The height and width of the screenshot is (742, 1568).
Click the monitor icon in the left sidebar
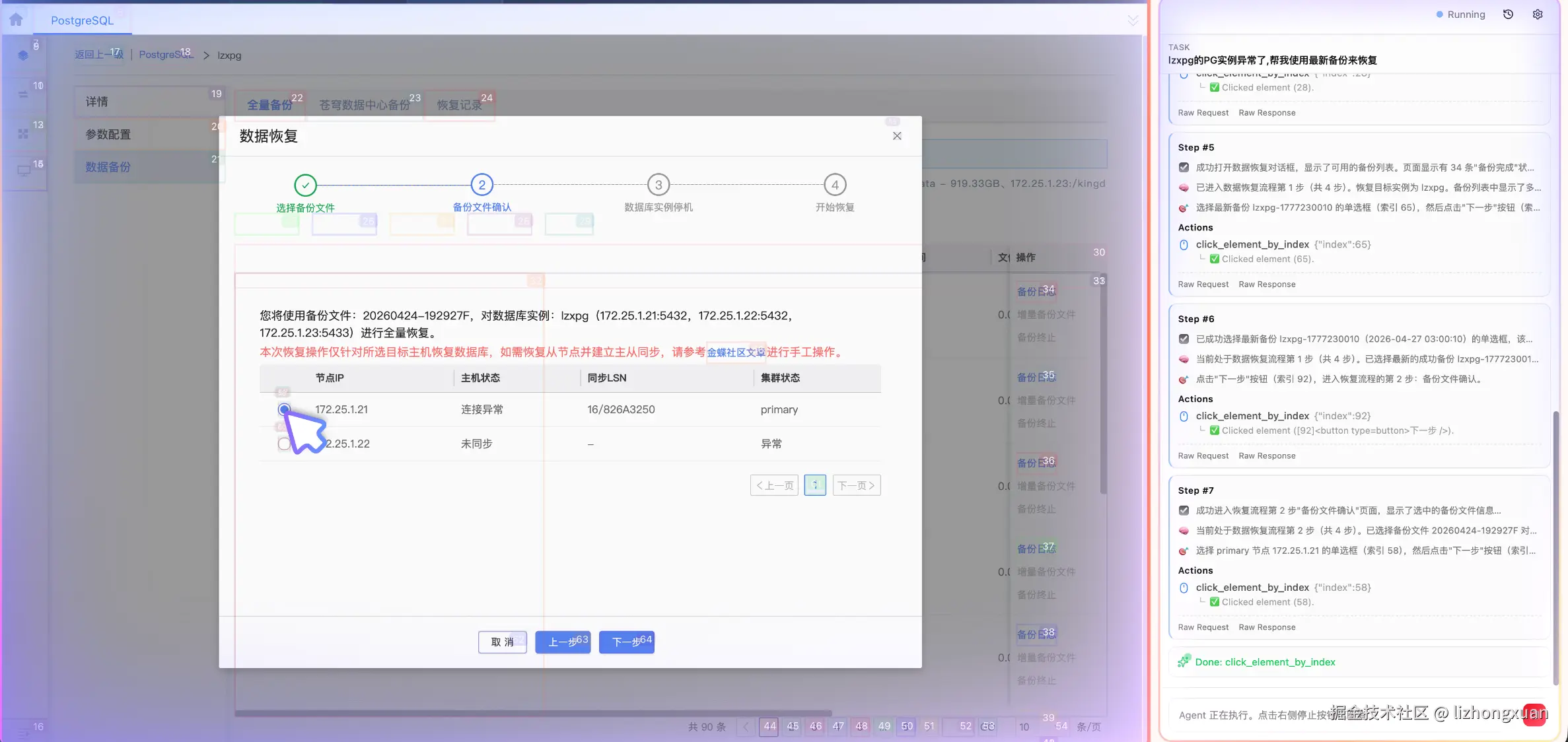click(24, 170)
